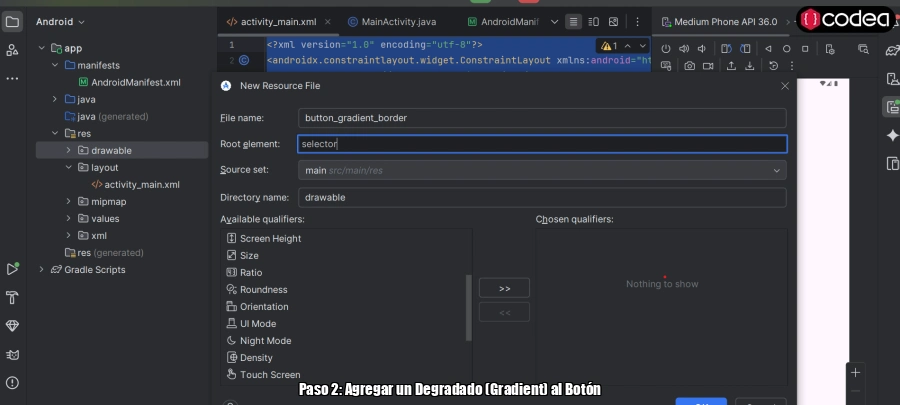900x405 pixels.
Task: Click the >> add qualifier button
Action: (x=504, y=288)
